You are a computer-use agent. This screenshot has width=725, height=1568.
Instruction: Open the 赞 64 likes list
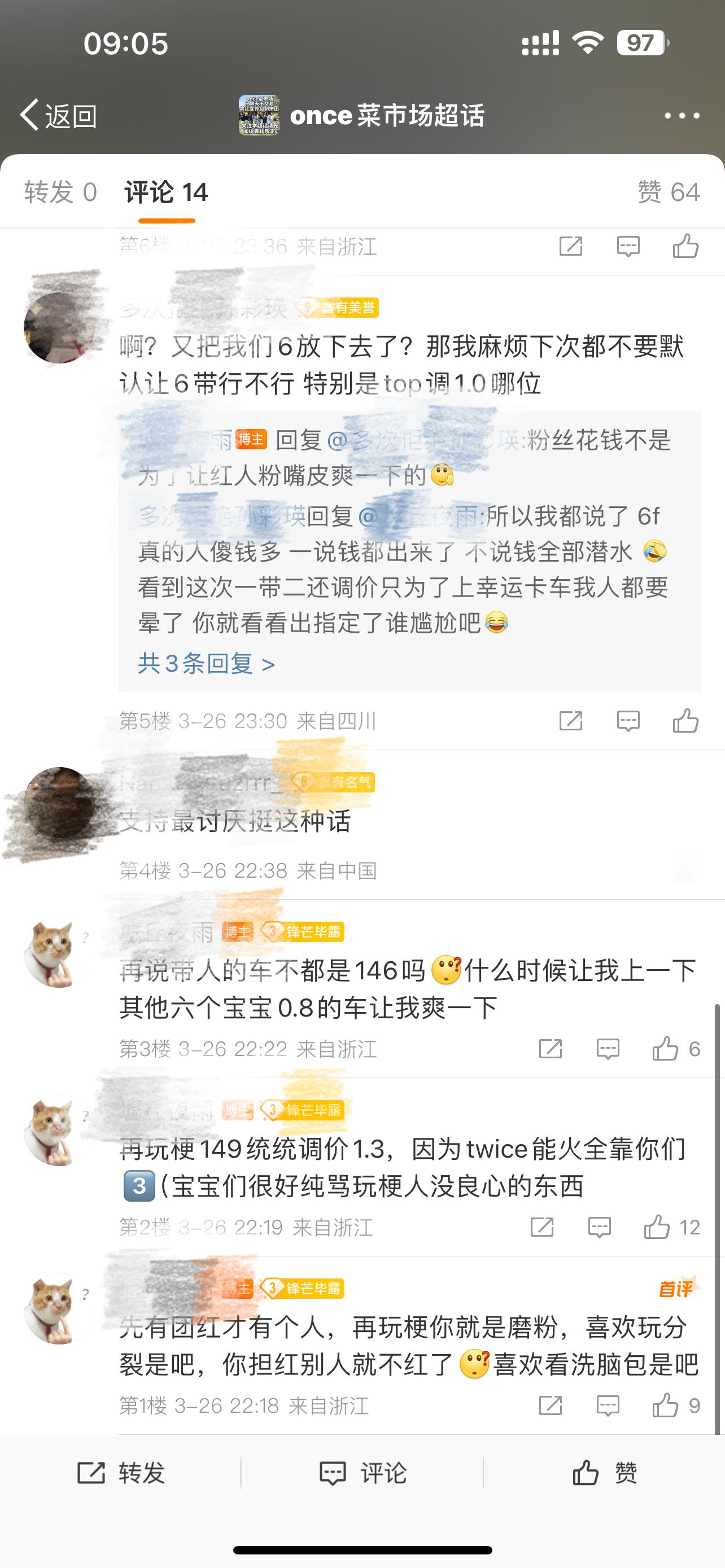point(669,192)
